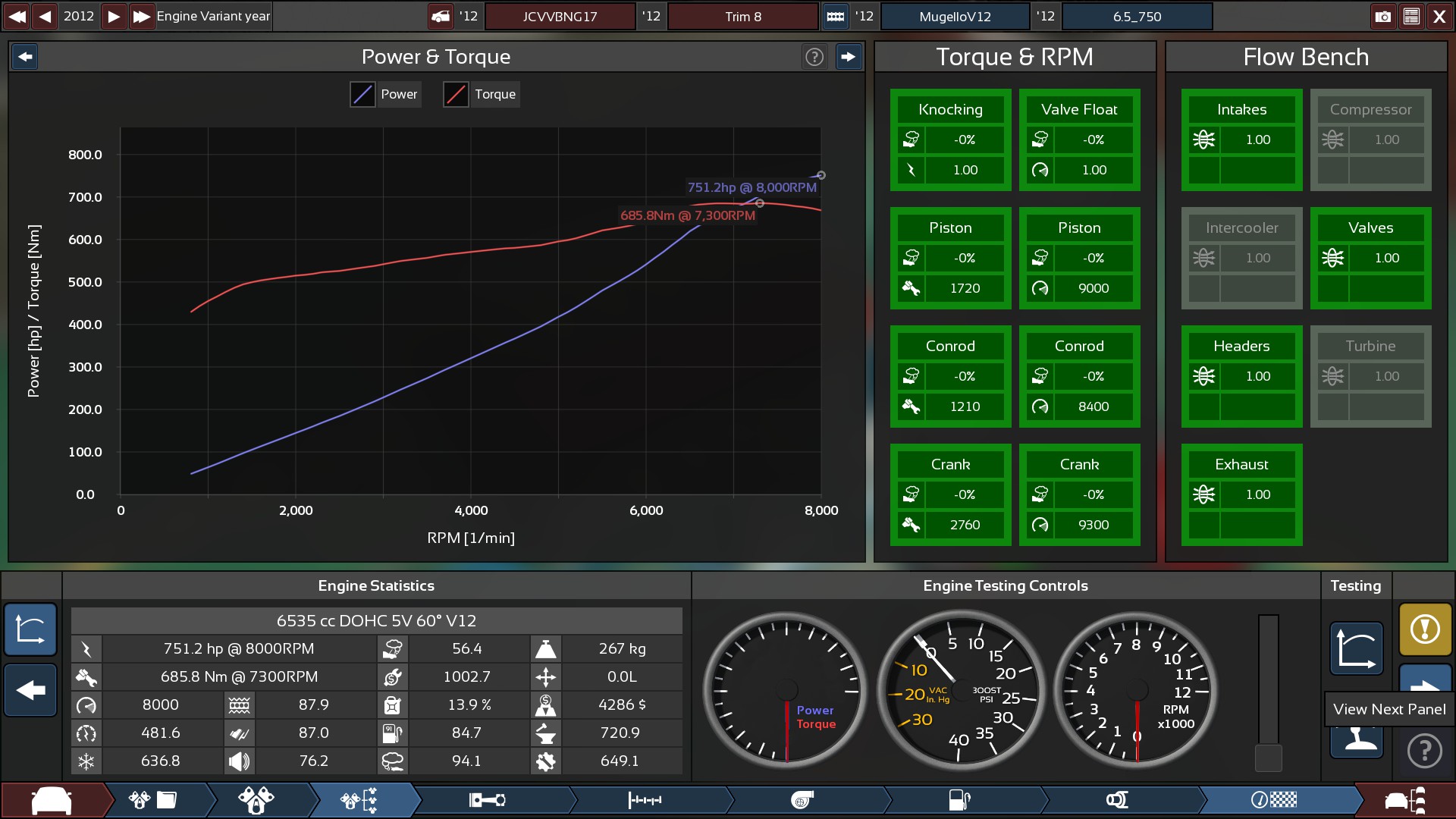The image size is (1456, 819).
Task: Click the 685.8Nm @ 7,300RPM peak label
Action: point(688,215)
